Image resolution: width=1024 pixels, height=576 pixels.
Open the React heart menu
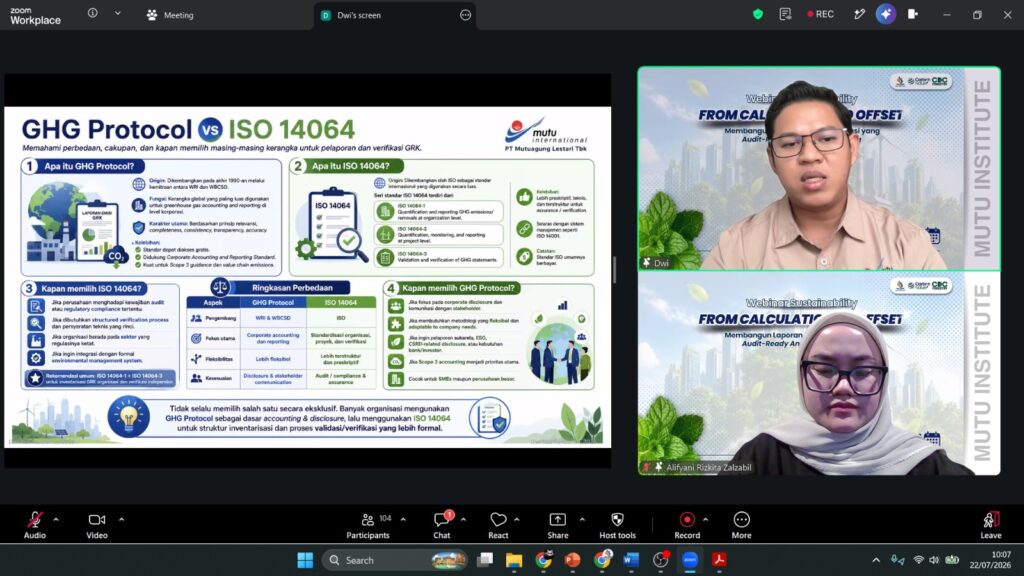pyautogui.click(x=498, y=524)
